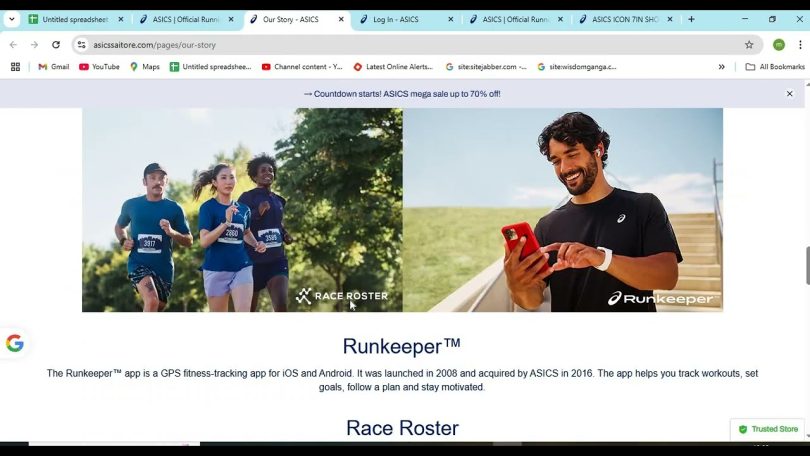Click the ASICS mega sale announcement
The image size is (810, 456).
coord(402,94)
